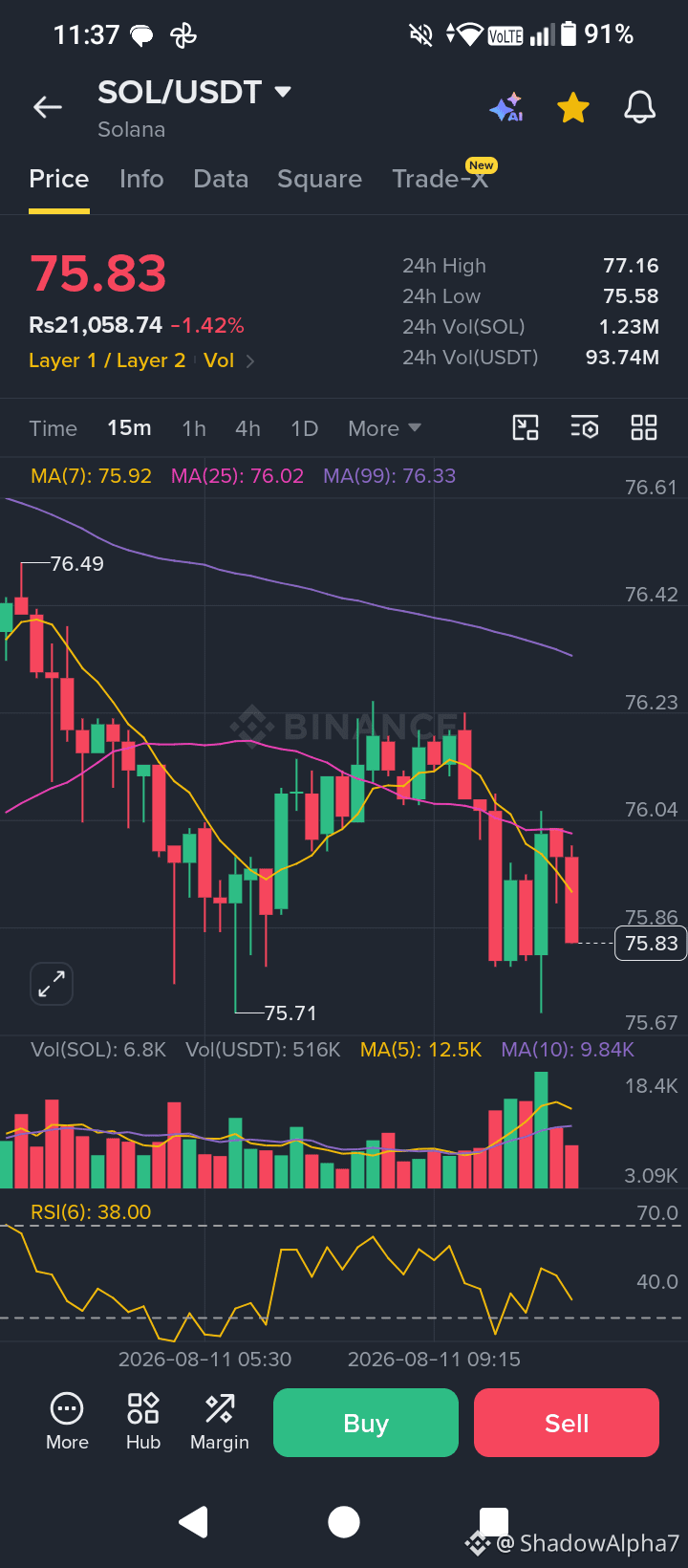Expand the SOL/USDT pair dropdown
The image size is (688, 1568).
click(283, 92)
